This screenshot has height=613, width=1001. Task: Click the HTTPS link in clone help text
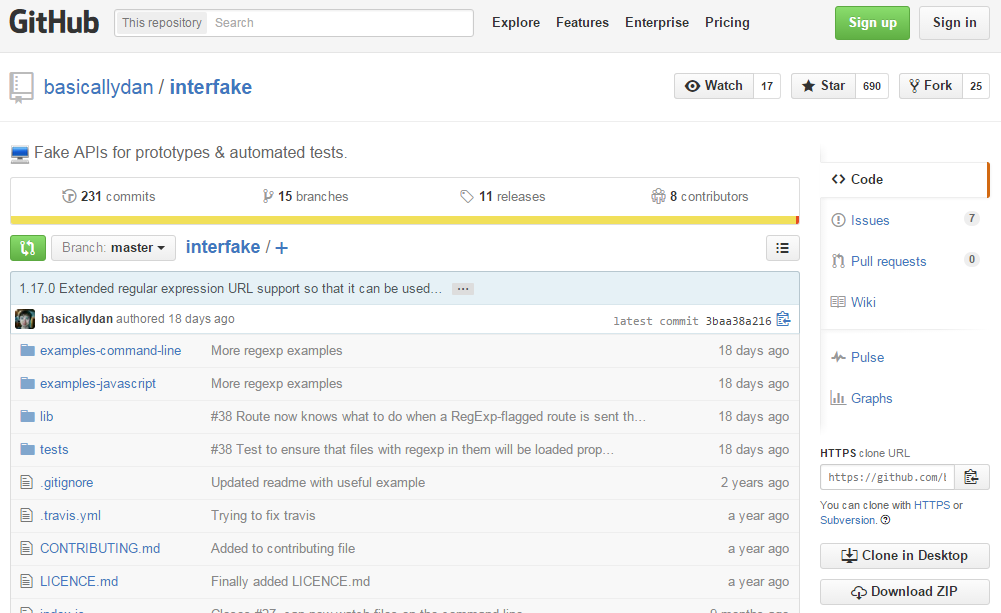click(x=932, y=505)
